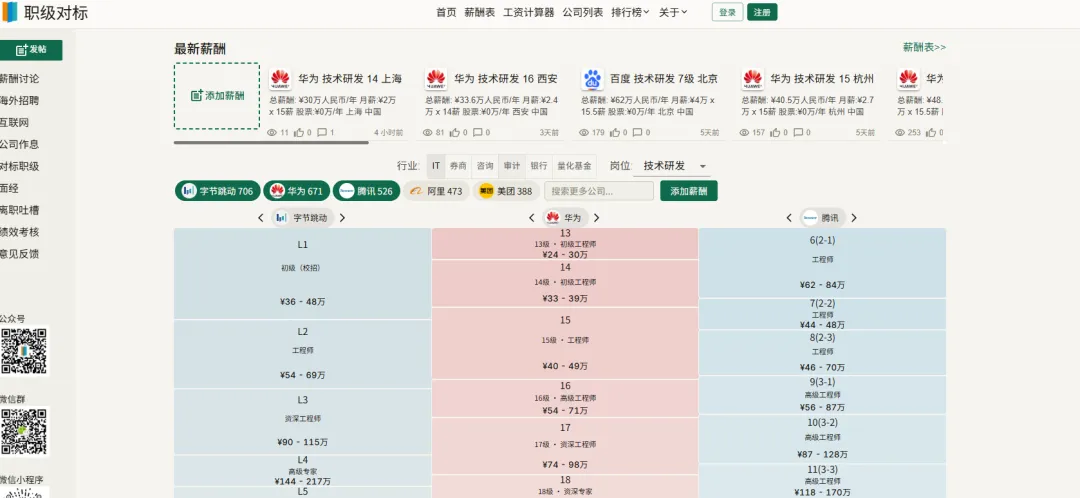Like the 华为 技术研发 16 西安 post
The image size is (1080, 498).
(x=455, y=132)
